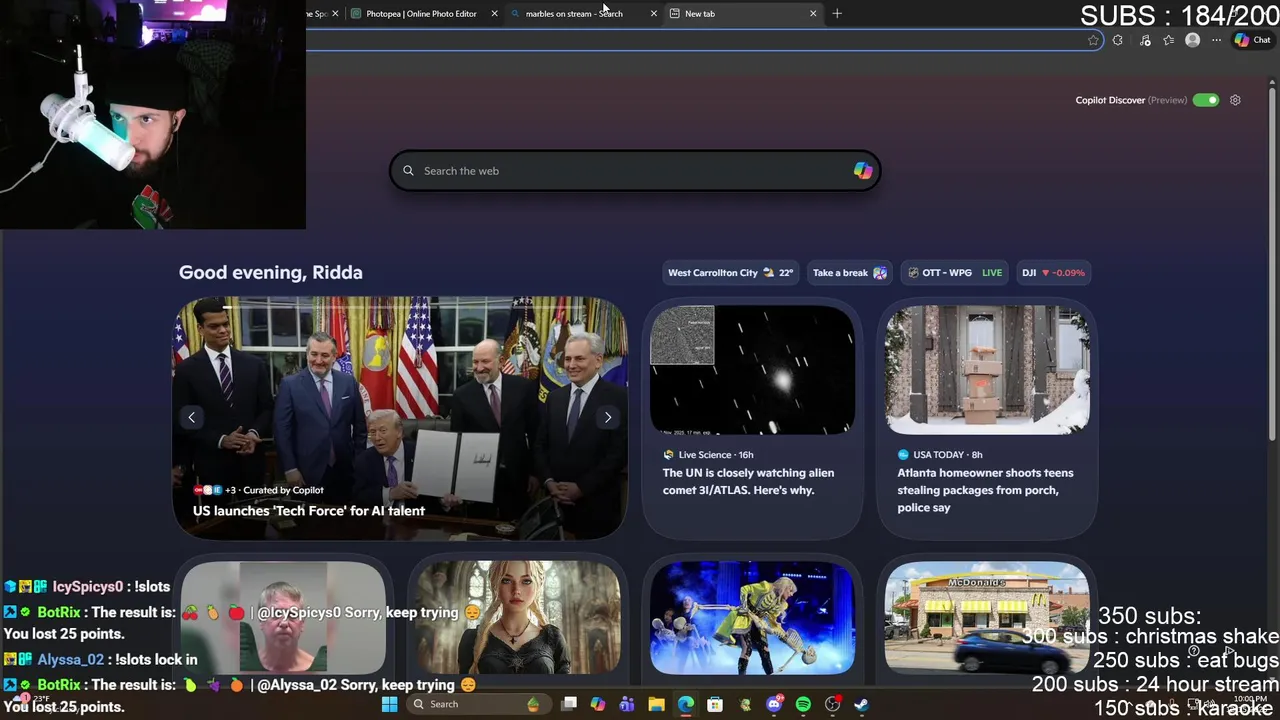Close the marbles on stream tab
Screen dimensions: 1280x720
(x=653, y=14)
